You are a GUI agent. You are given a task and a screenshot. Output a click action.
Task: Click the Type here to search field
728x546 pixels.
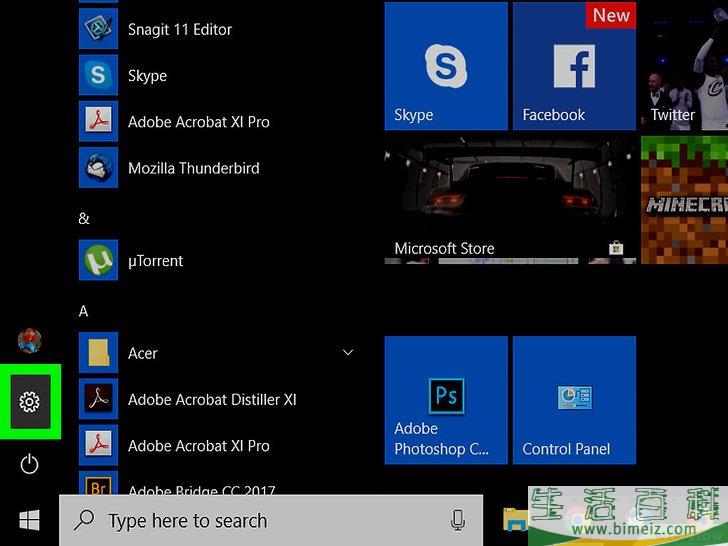pos(260,520)
